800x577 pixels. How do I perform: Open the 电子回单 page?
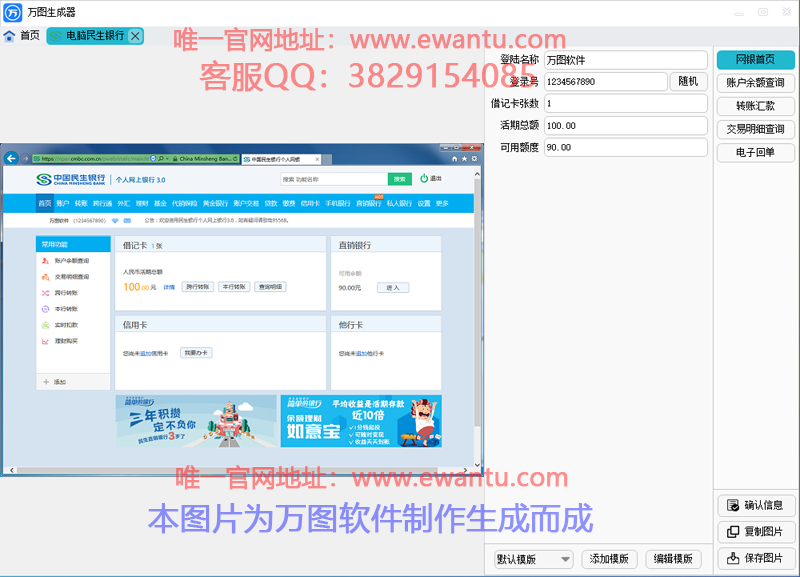point(756,153)
